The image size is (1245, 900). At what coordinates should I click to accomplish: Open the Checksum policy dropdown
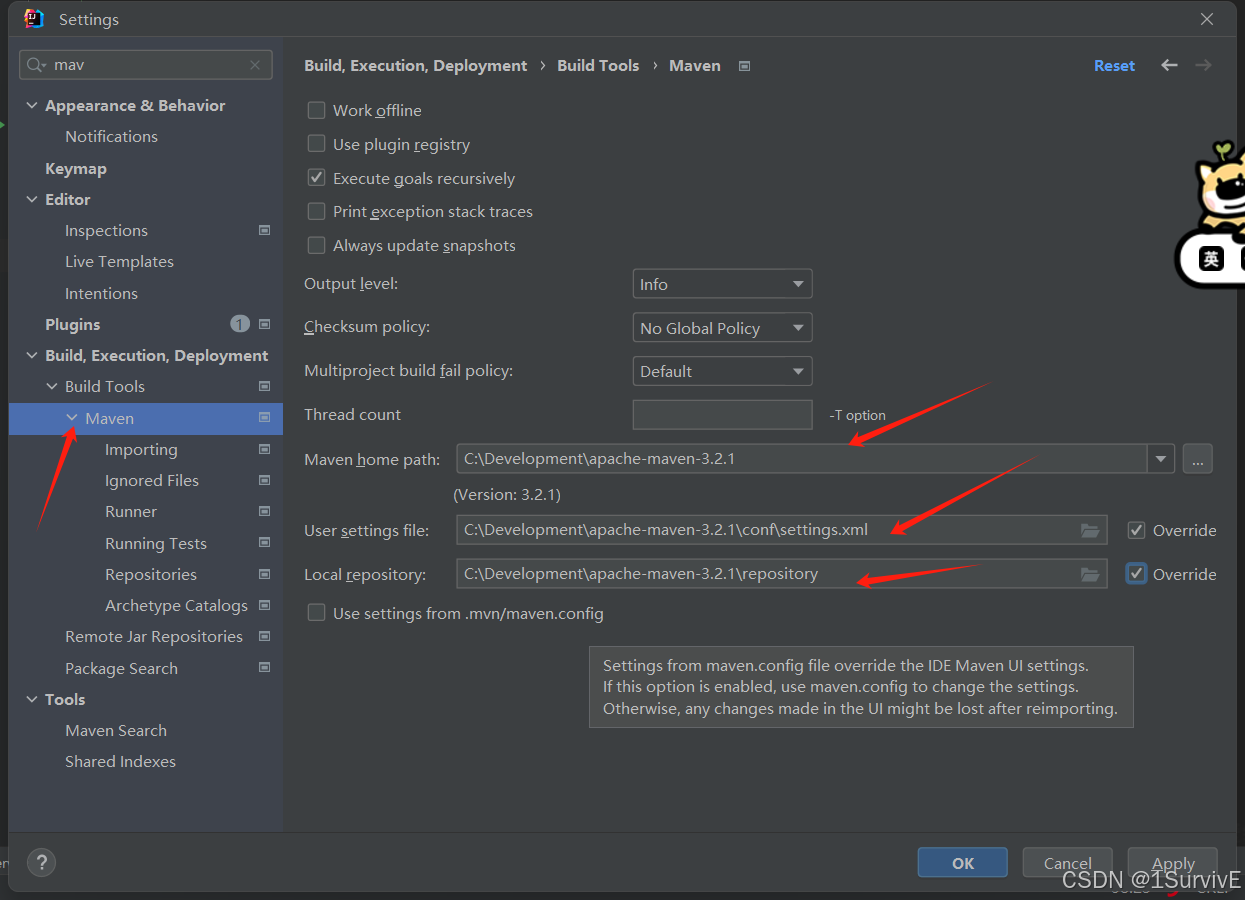[x=722, y=328]
